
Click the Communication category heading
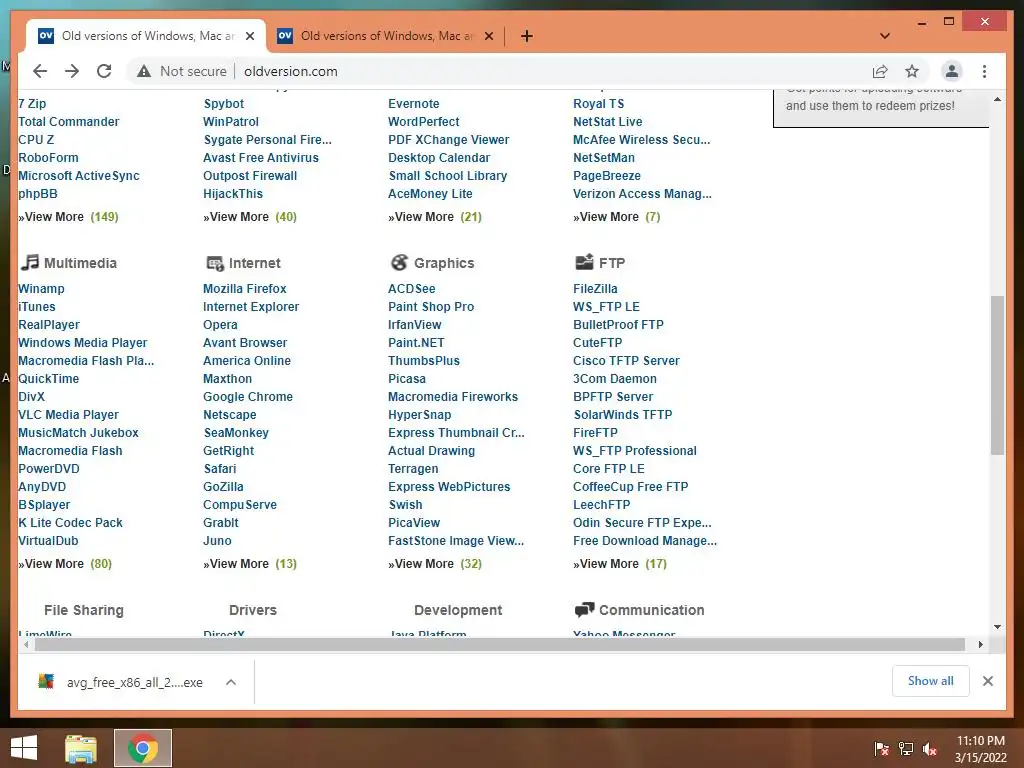point(652,610)
